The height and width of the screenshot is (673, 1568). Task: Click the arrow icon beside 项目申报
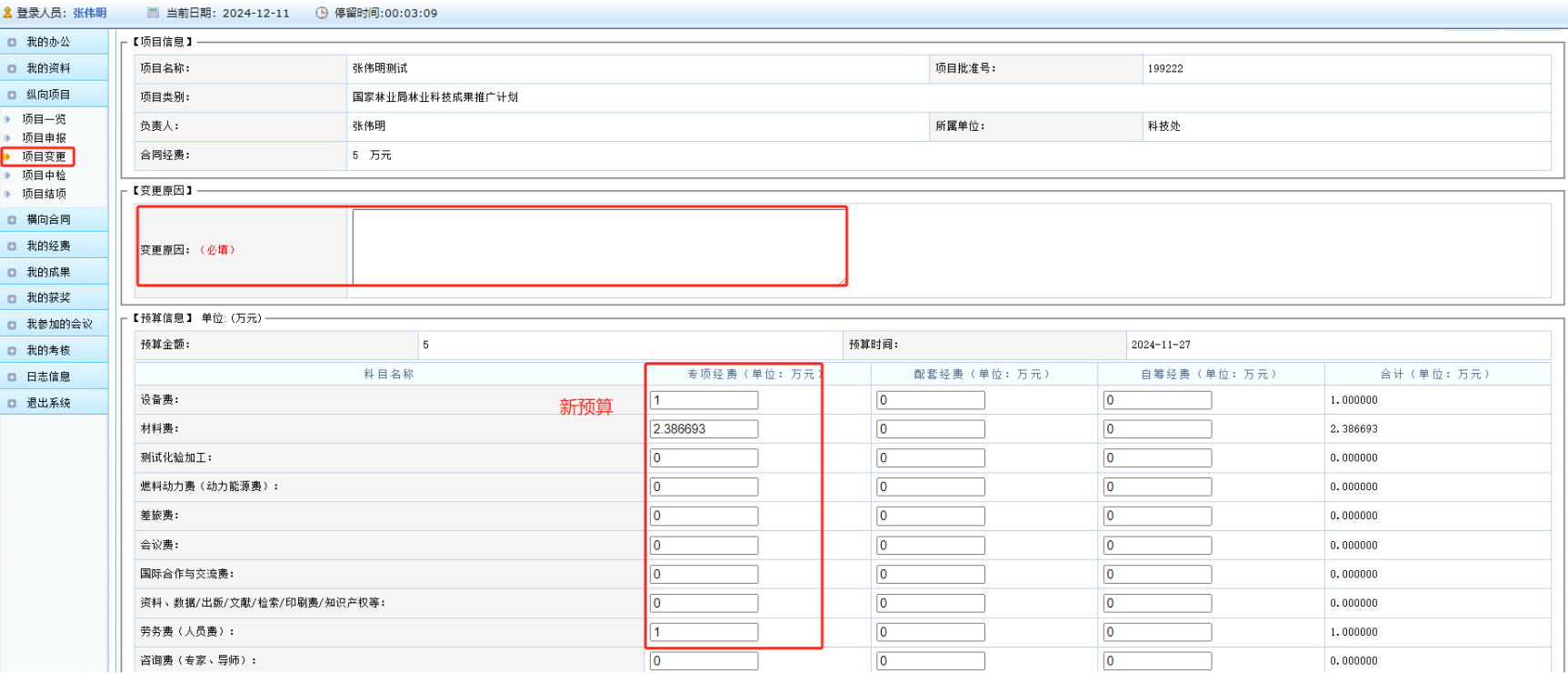(7, 138)
